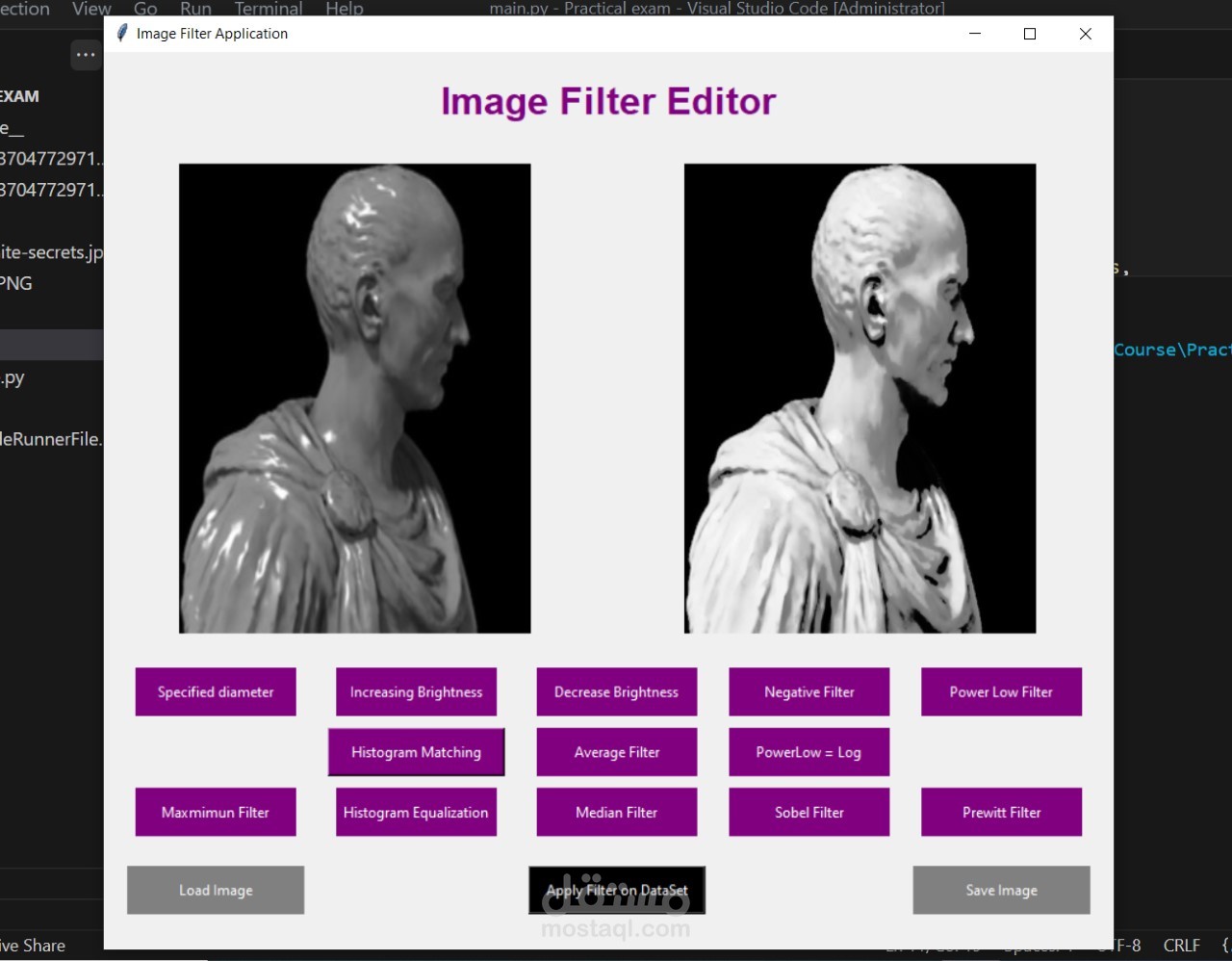
Task: Apply the Average Filter
Action: click(616, 752)
